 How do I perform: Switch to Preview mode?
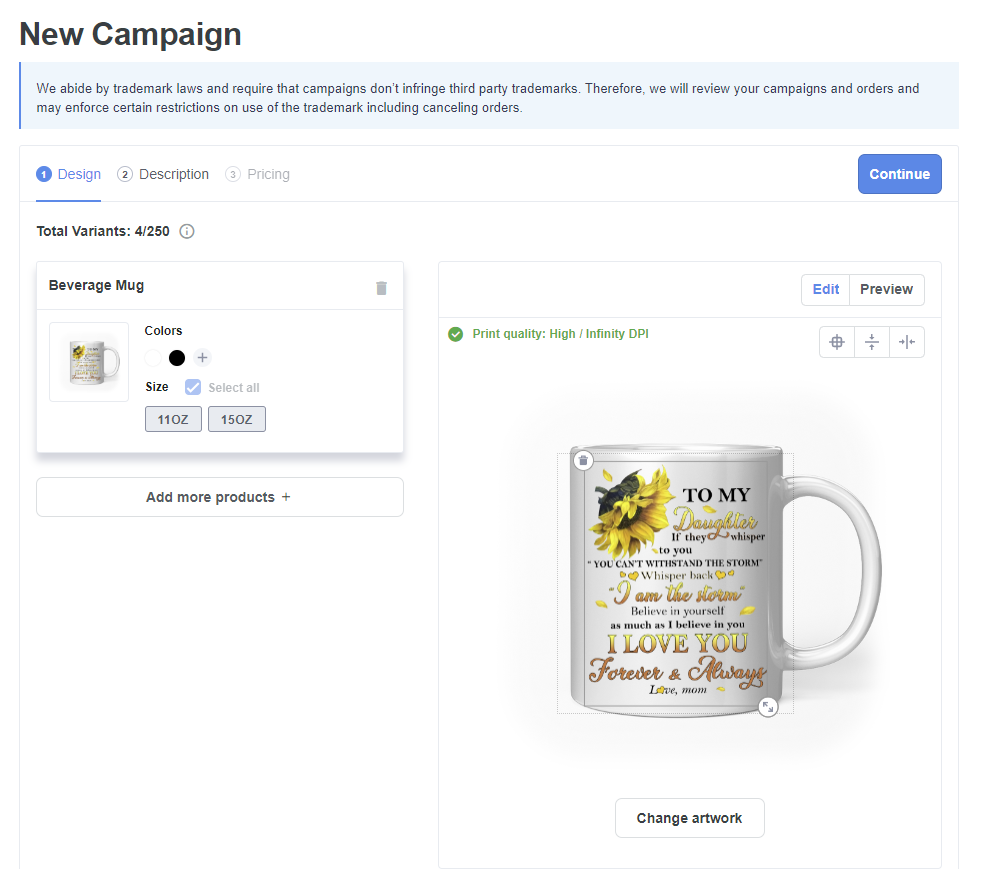(886, 289)
